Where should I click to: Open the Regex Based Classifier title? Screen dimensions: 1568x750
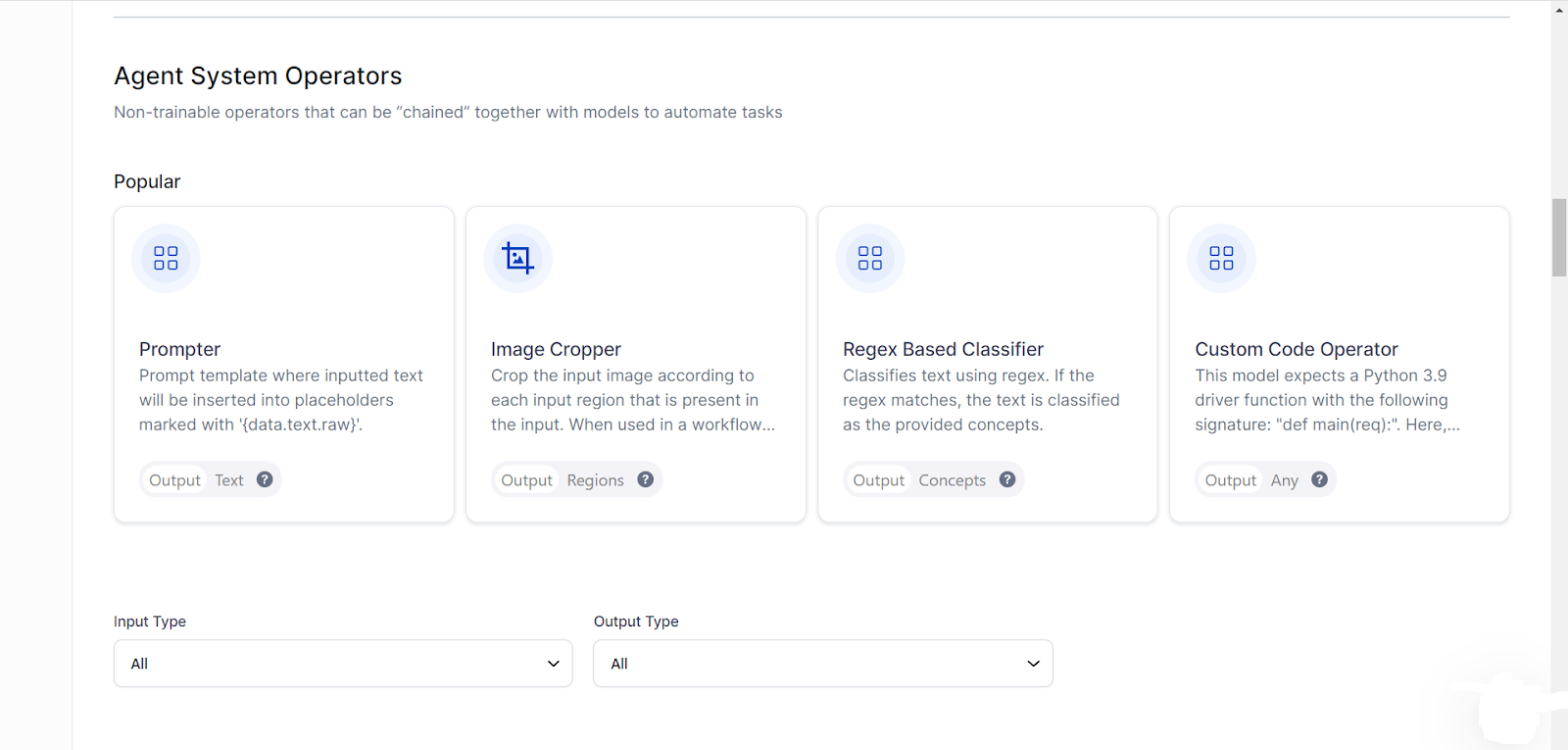point(943,349)
